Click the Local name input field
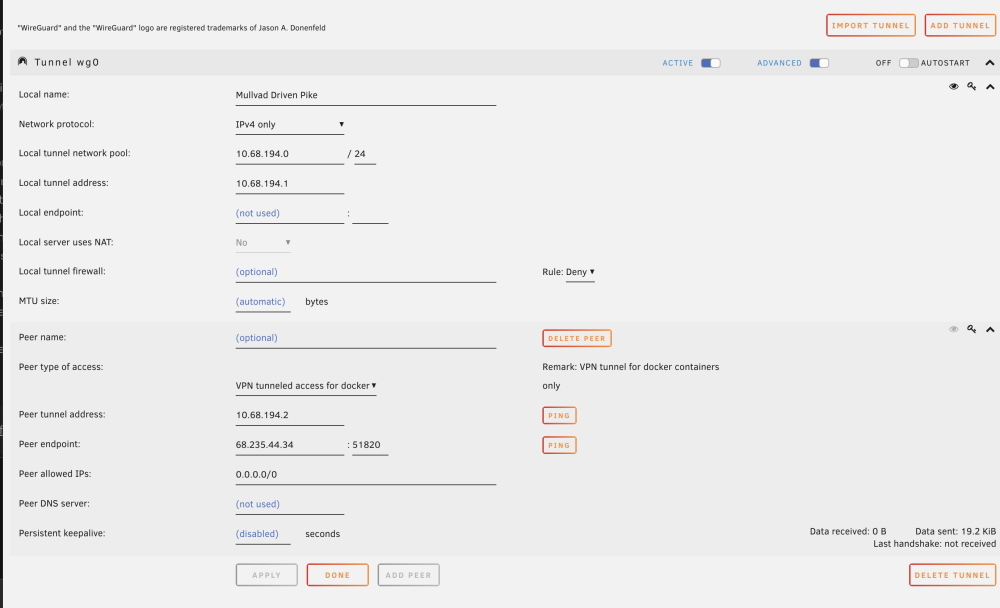This screenshot has height=608, width=1000. pos(365,95)
